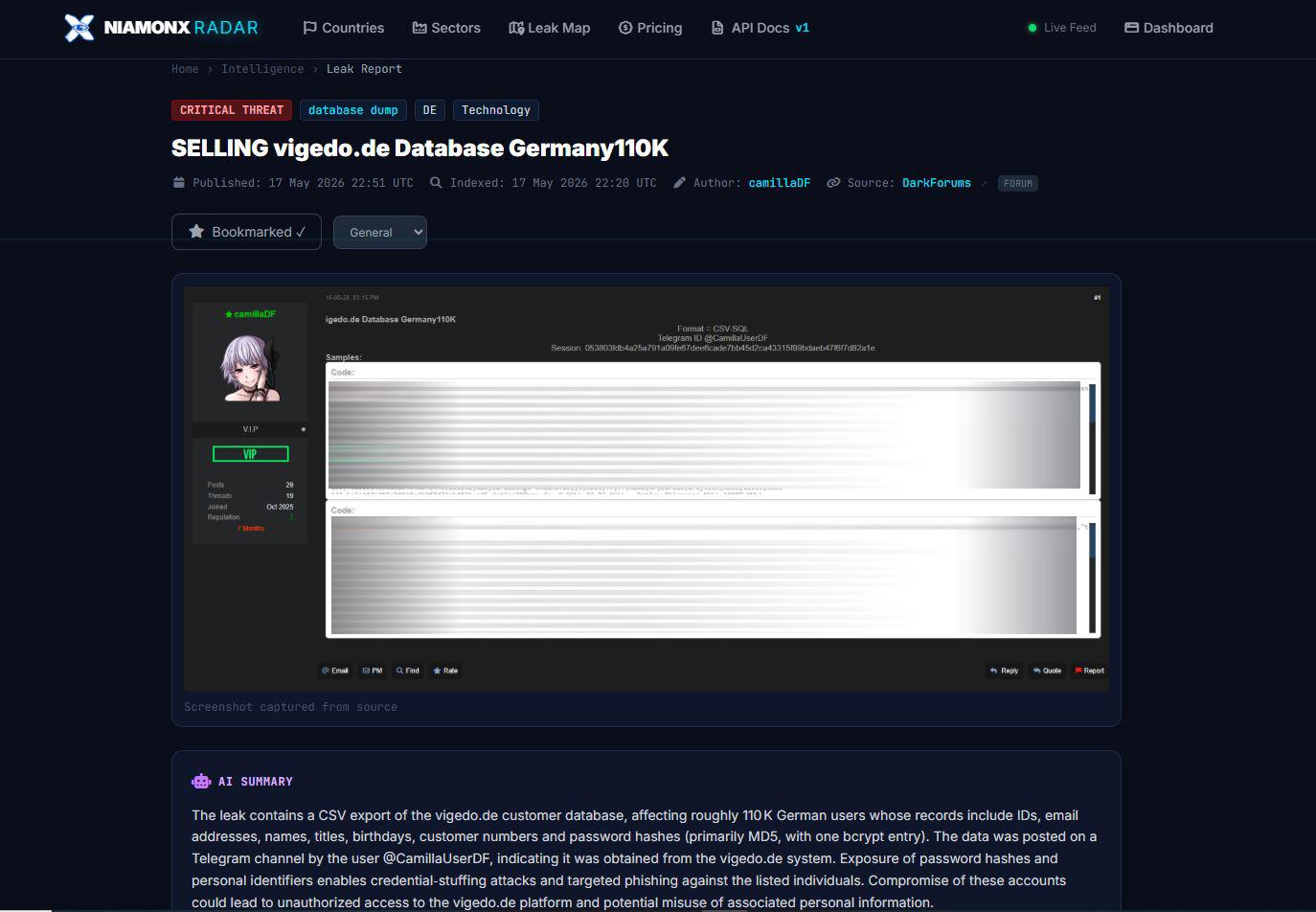1316x912 pixels.
Task: Open author camillaDF profile link
Action: point(779,183)
